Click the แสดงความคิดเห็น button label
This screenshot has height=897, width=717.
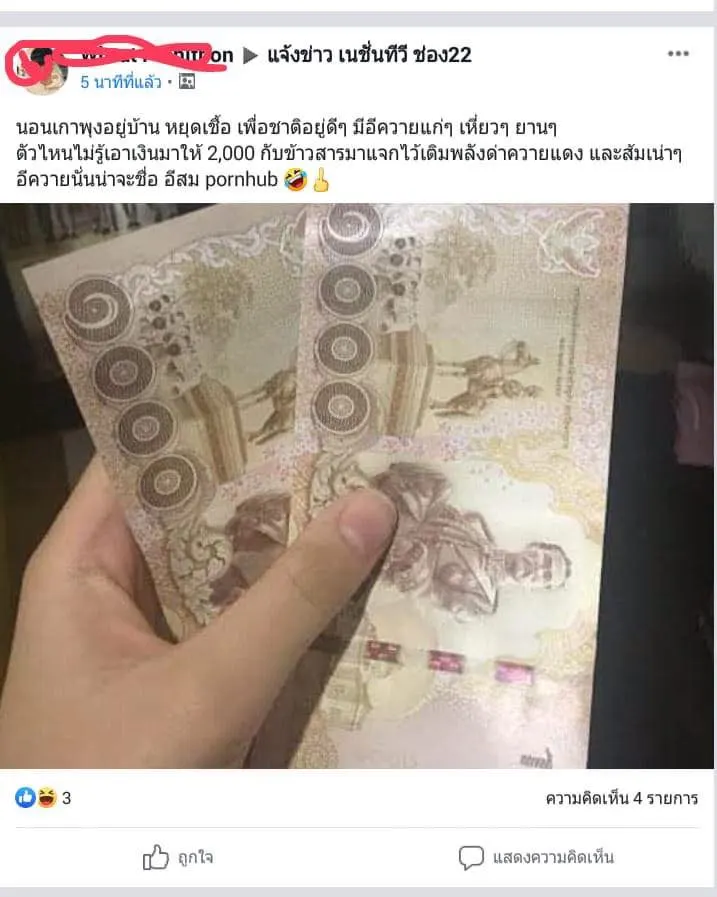click(553, 858)
